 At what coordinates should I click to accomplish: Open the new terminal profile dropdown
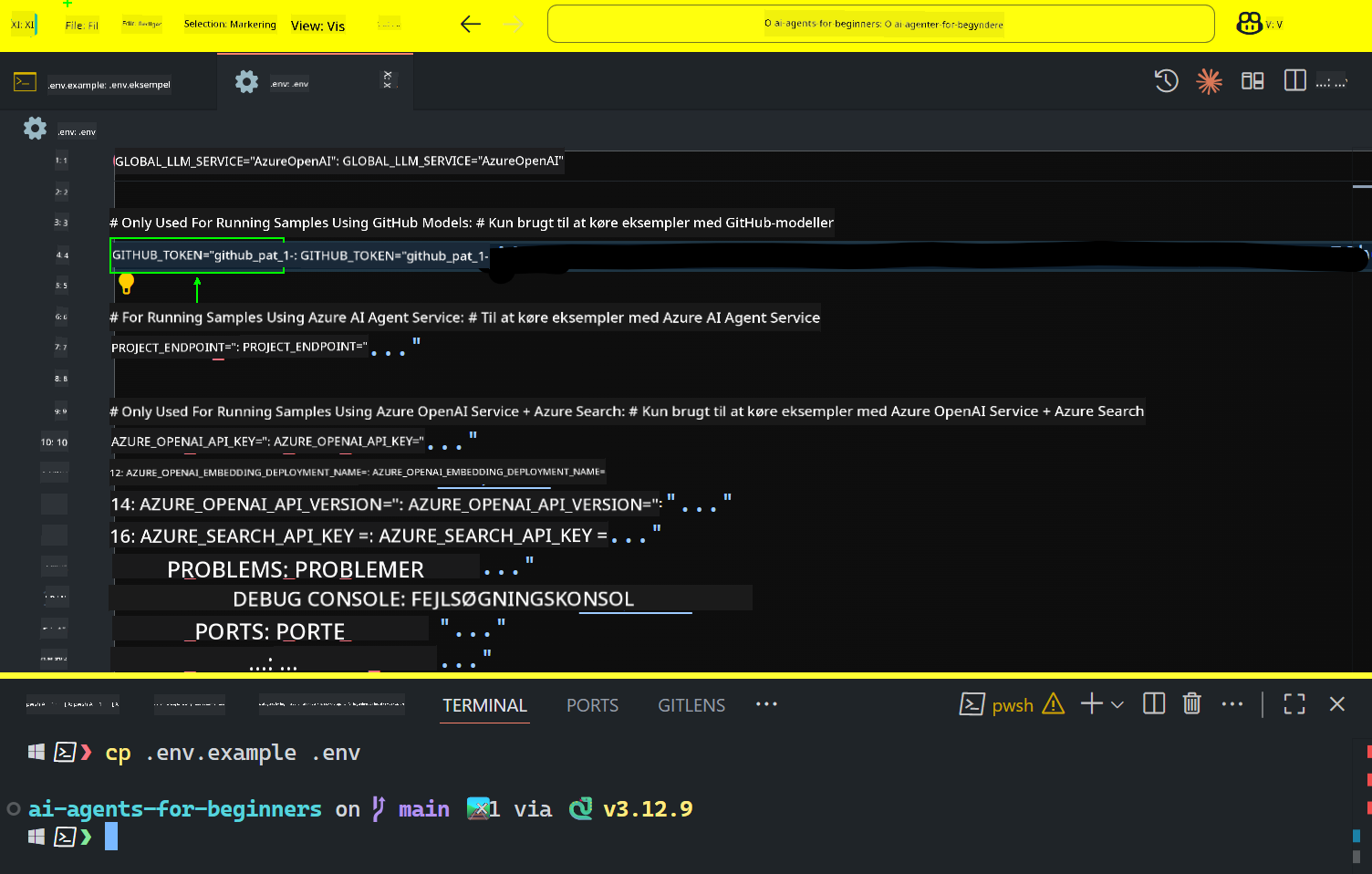(1117, 704)
